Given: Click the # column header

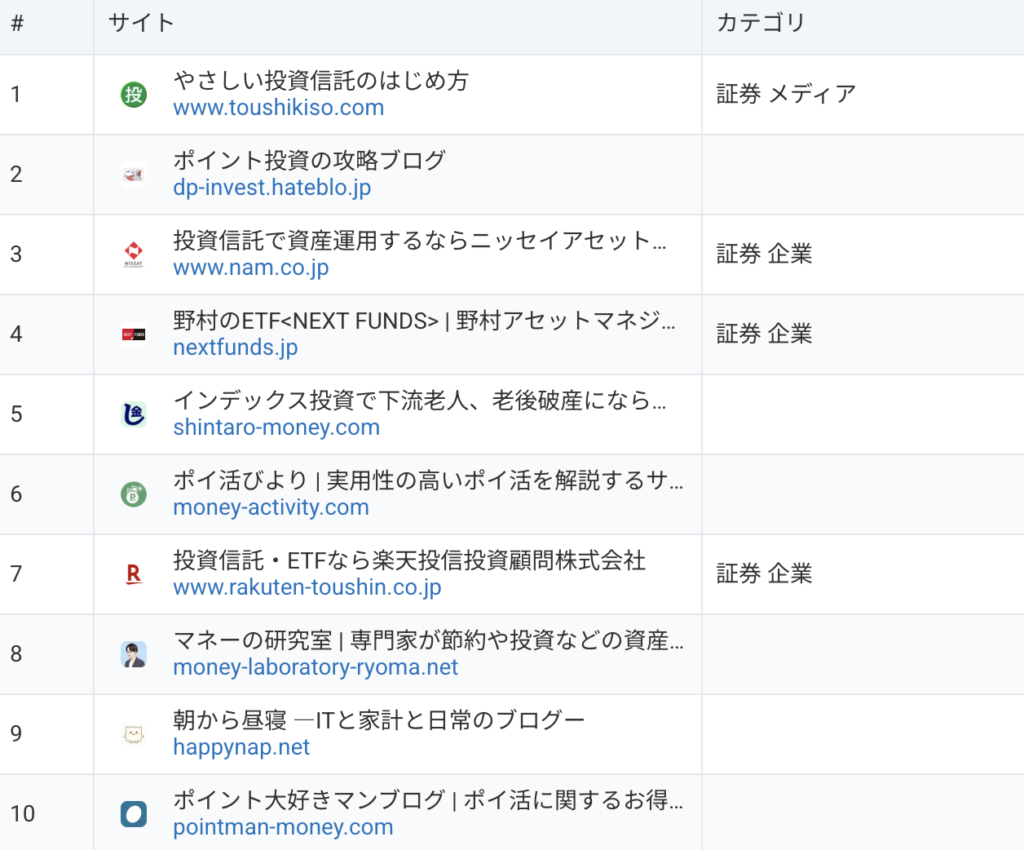Looking at the screenshot, I should pos(17,24).
